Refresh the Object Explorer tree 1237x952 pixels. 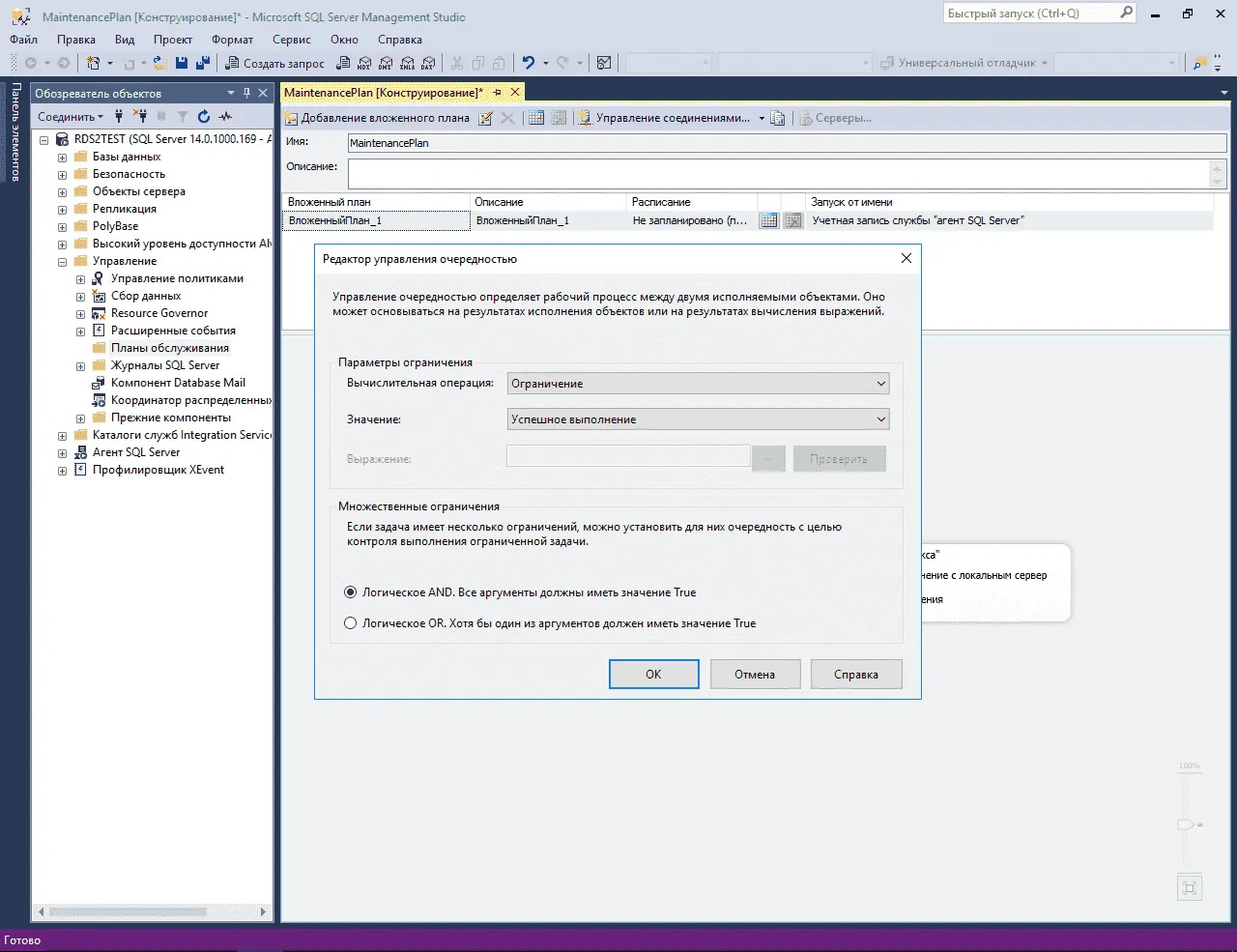click(x=204, y=117)
